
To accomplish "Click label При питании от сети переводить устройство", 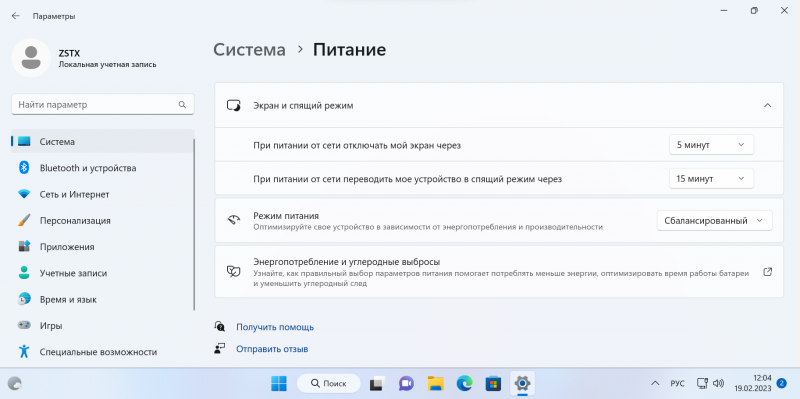I will tap(408, 179).
